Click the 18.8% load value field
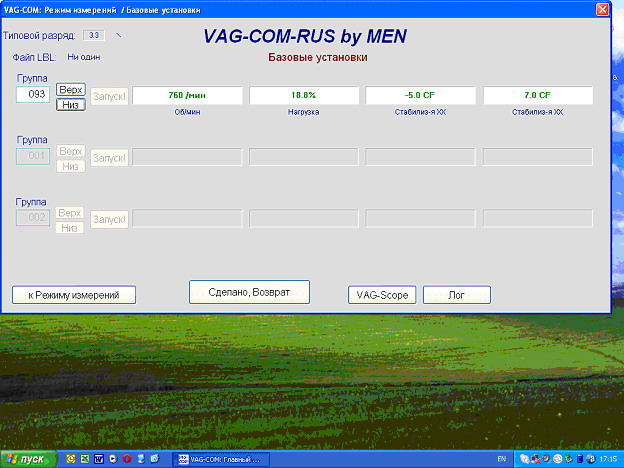 click(x=304, y=95)
